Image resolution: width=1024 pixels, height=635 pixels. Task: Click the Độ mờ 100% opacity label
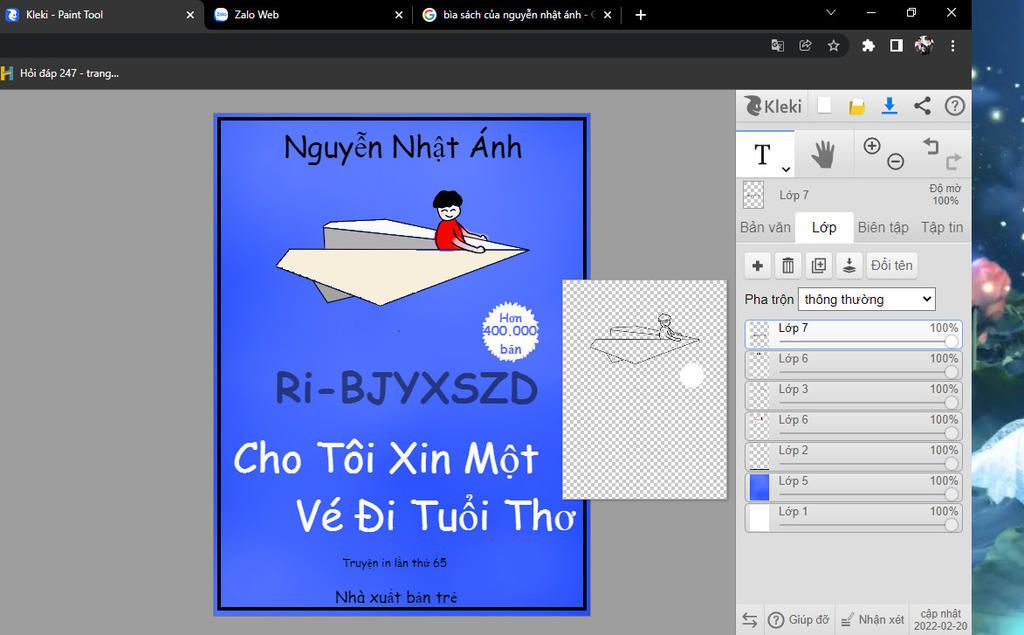click(x=946, y=195)
